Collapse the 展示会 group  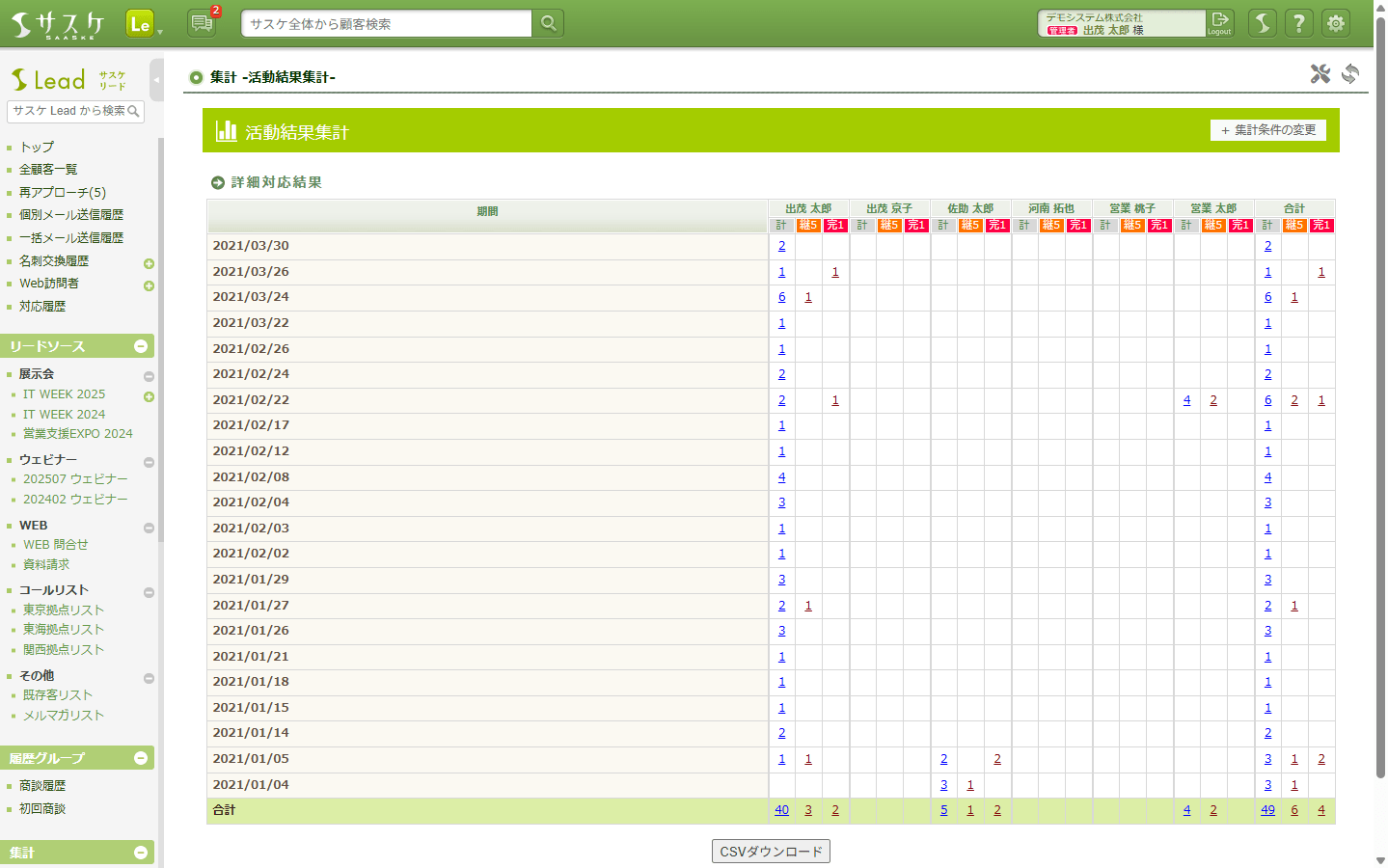[x=149, y=376]
